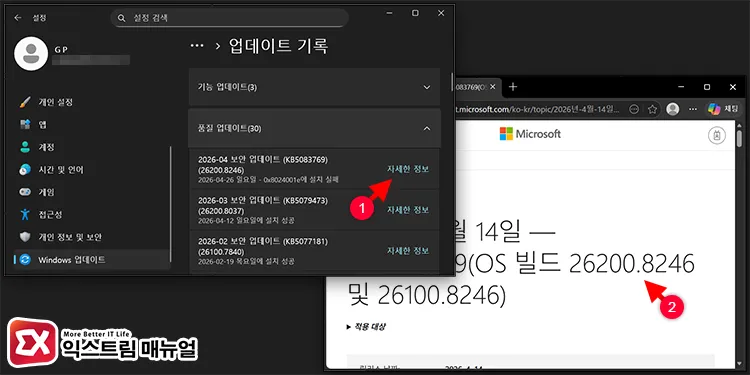Click the 2026-03 보안 업데이트 (KB5079473) entry text

[263, 205]
